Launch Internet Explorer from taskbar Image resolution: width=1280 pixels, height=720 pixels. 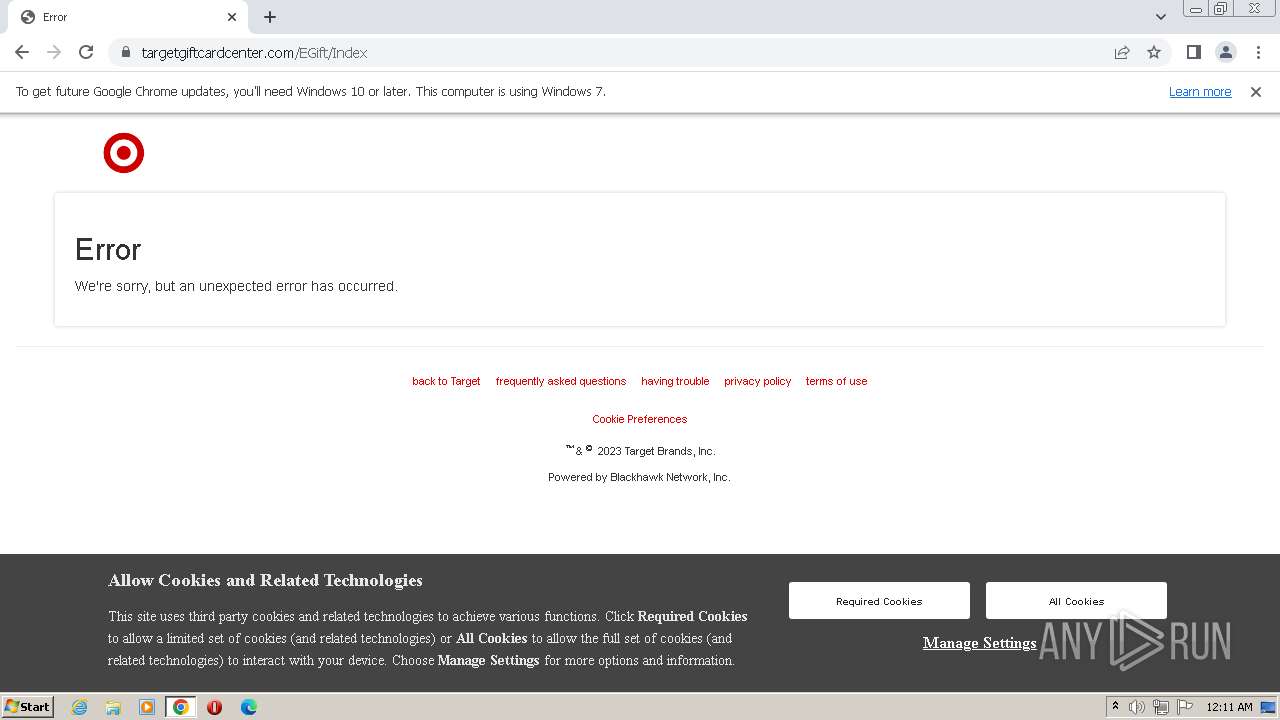pyautogui.click(x=80, y=707)
